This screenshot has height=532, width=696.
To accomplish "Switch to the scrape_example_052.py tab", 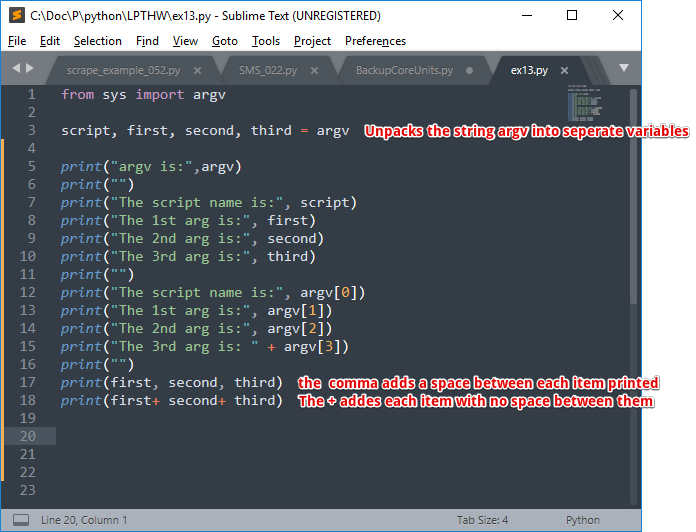I will tap(123, 70).
